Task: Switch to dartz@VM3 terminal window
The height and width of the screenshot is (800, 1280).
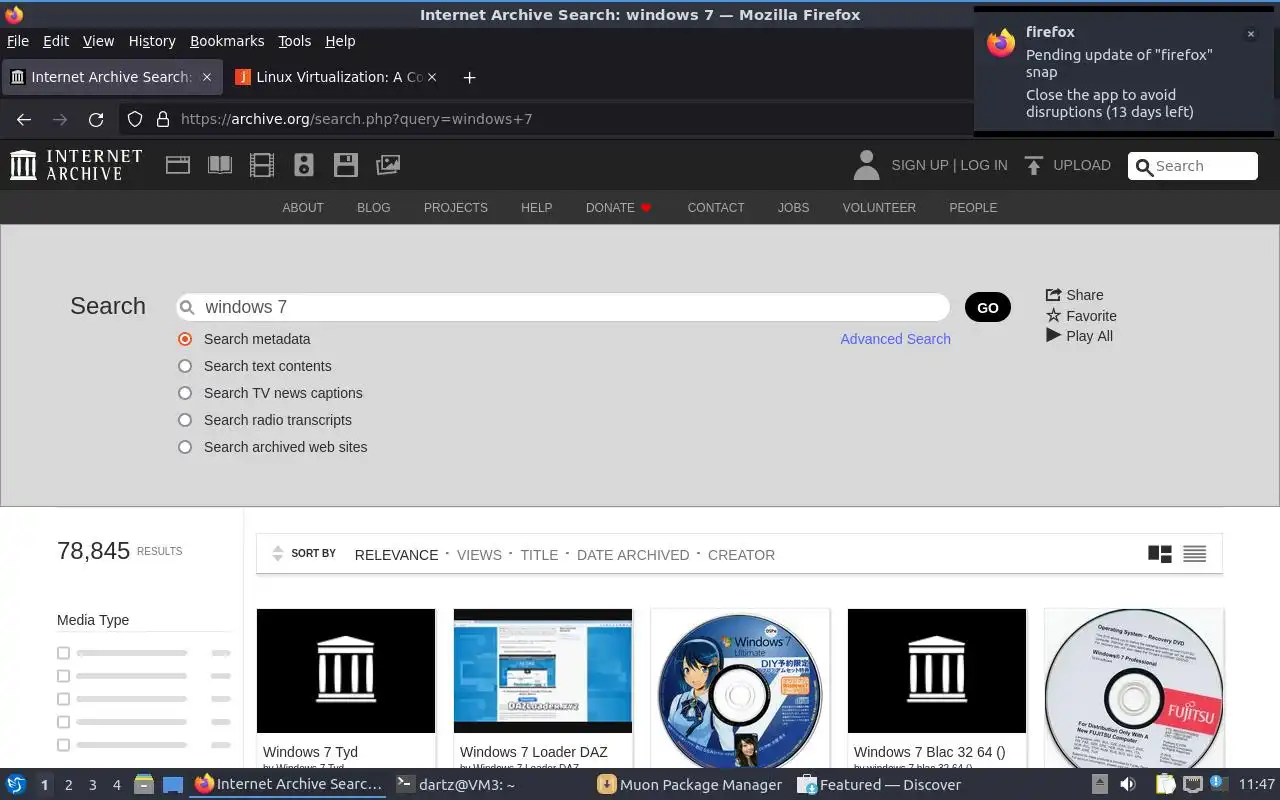Action: coord(455,785)
